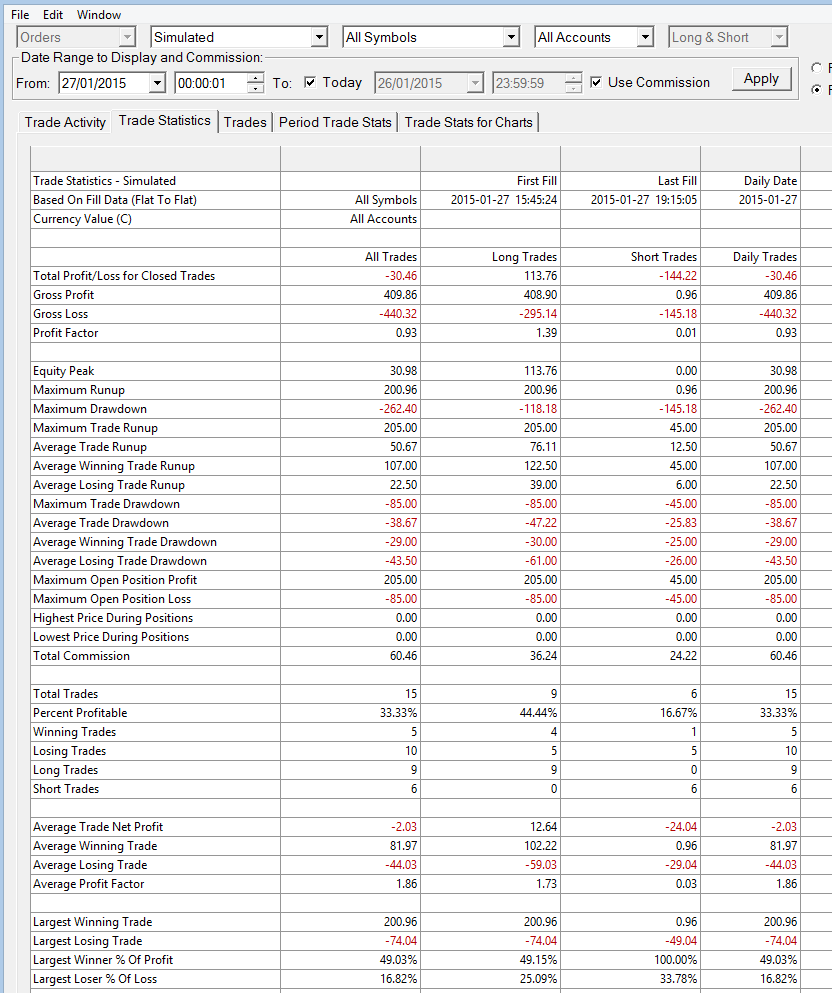Toggle the Use Commission checkbox

(x=596, y=82)
